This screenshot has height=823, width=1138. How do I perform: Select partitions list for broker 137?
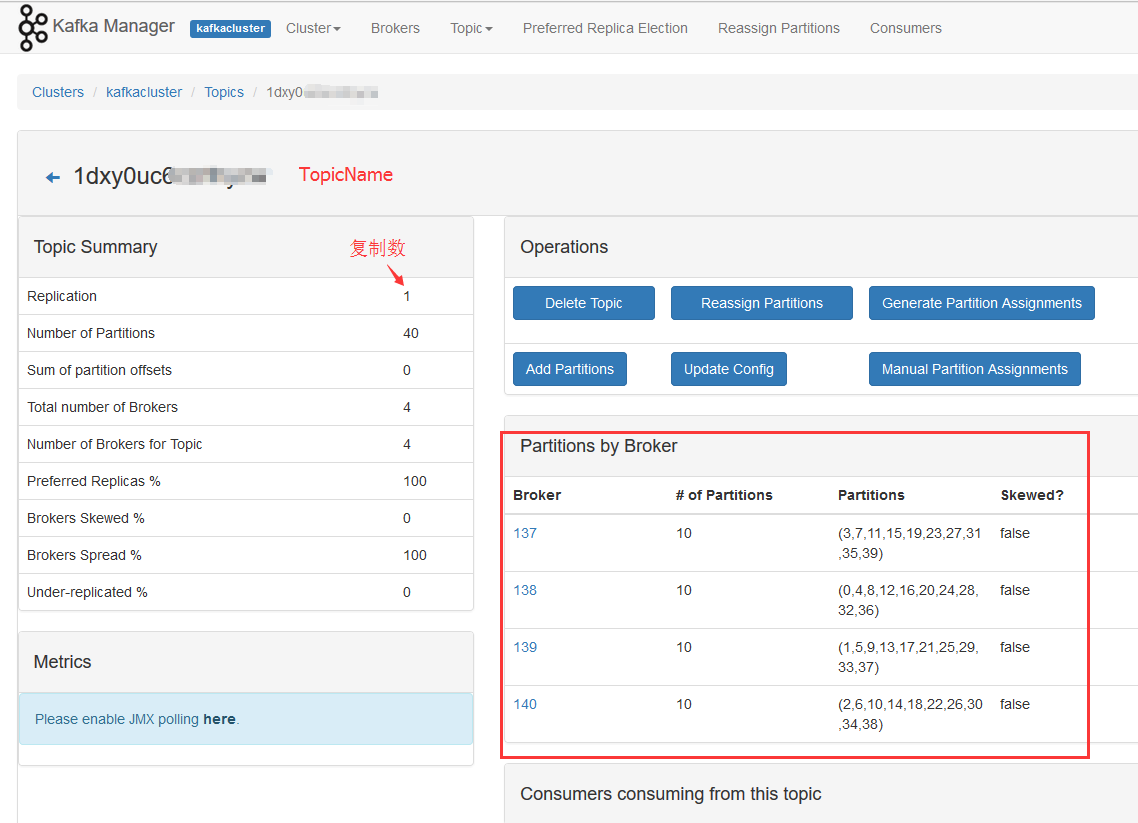click(x=909, y=543)
